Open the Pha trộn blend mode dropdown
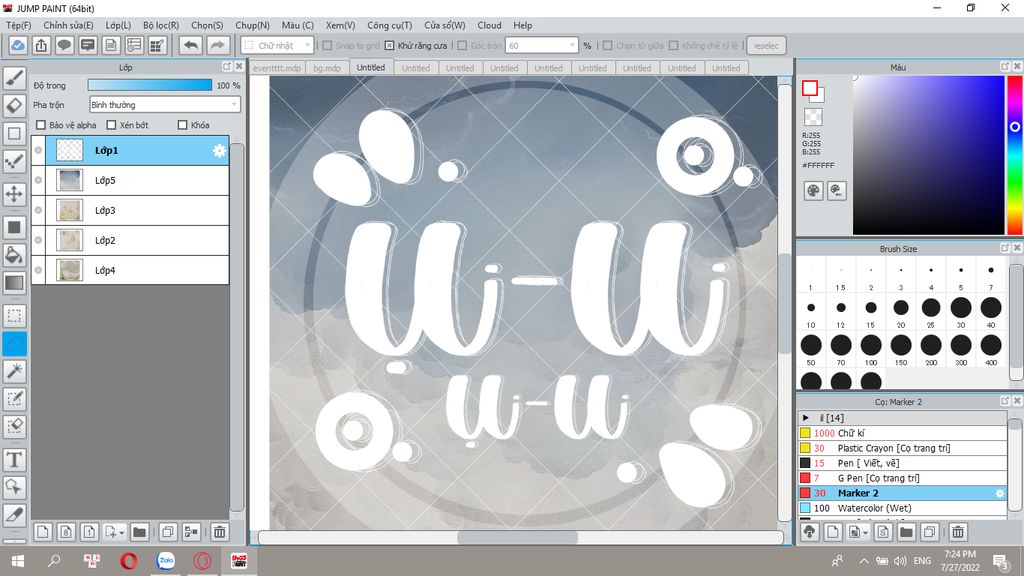The image size is (1024, 576). pyautogui.click(x=165, y=104)
